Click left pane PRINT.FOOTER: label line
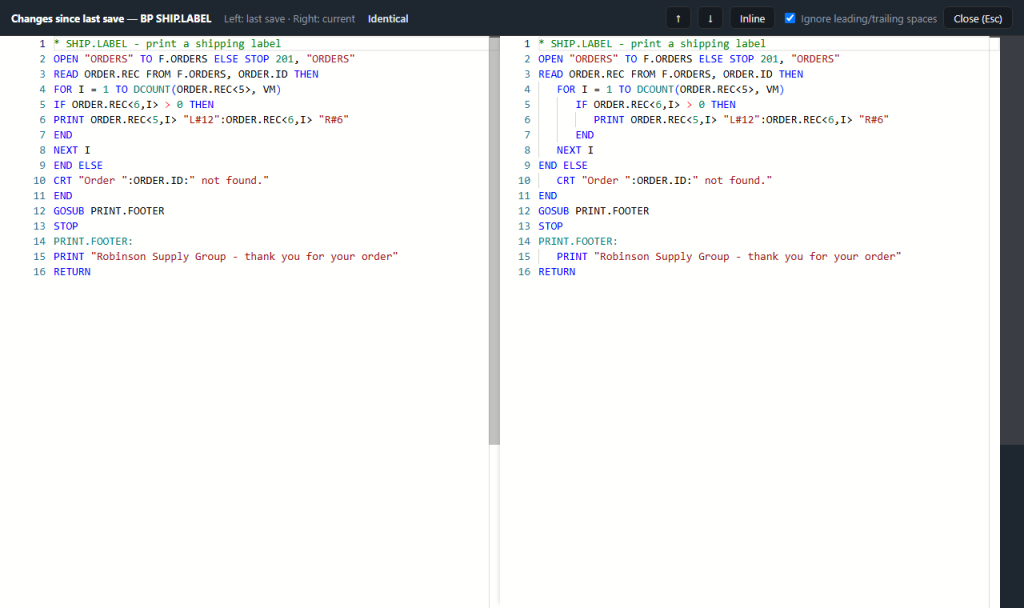 (93, 241)
